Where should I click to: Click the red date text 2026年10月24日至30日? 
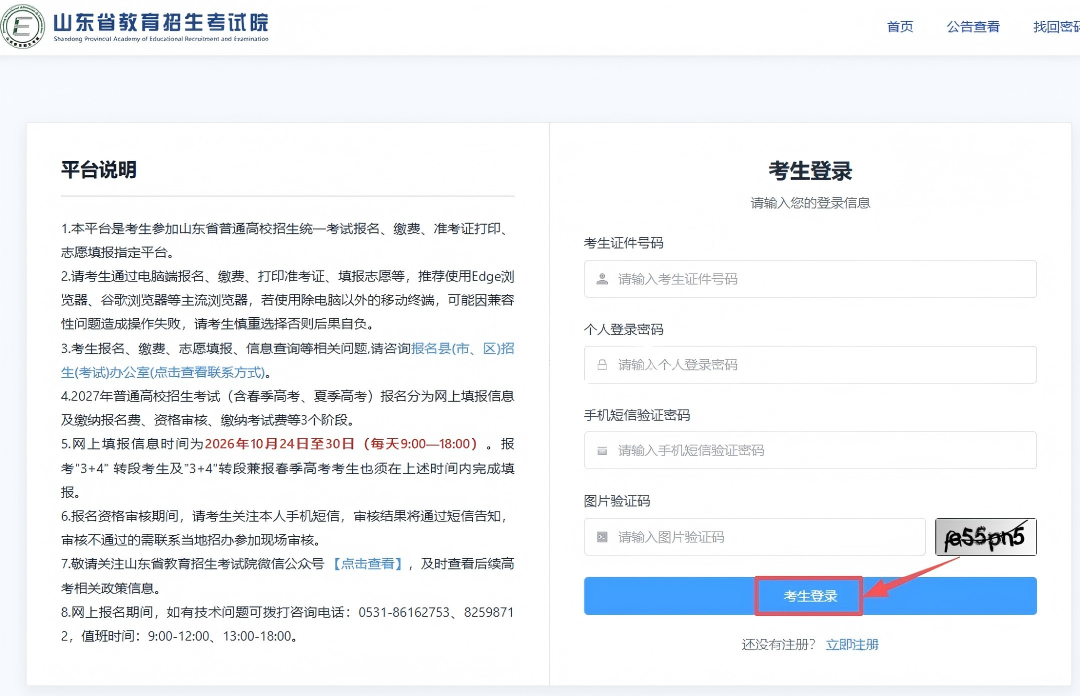tap(280, 444)
